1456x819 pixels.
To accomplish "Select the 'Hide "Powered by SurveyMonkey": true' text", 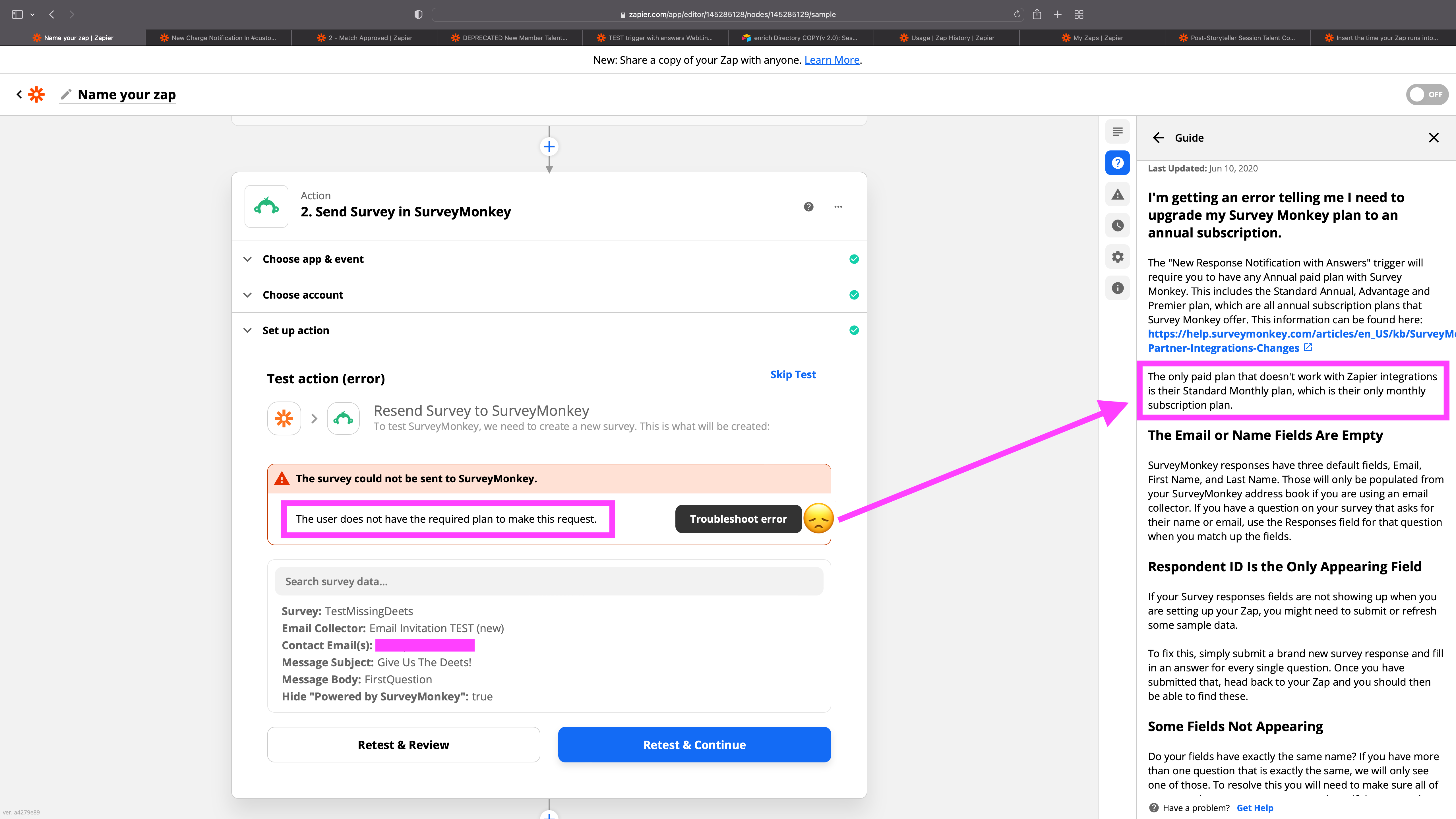I will coord(387,696).
